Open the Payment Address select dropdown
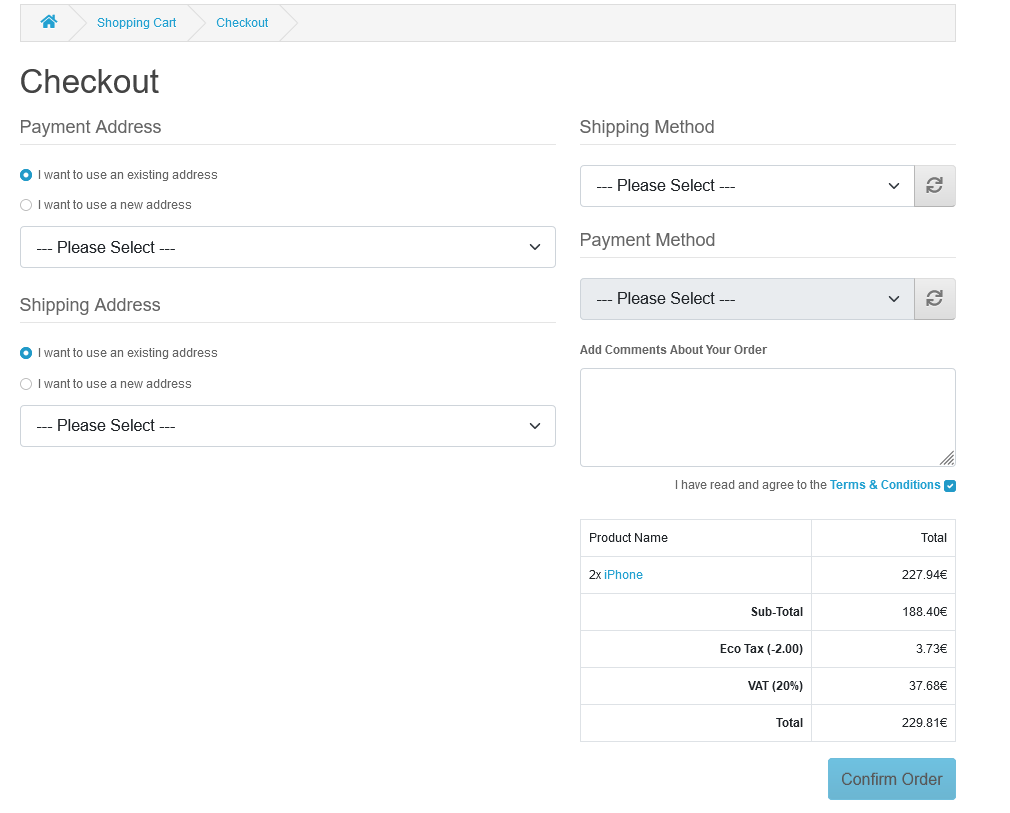The width and height of the screenshot is (1010, 813). [x=287, y=247]
